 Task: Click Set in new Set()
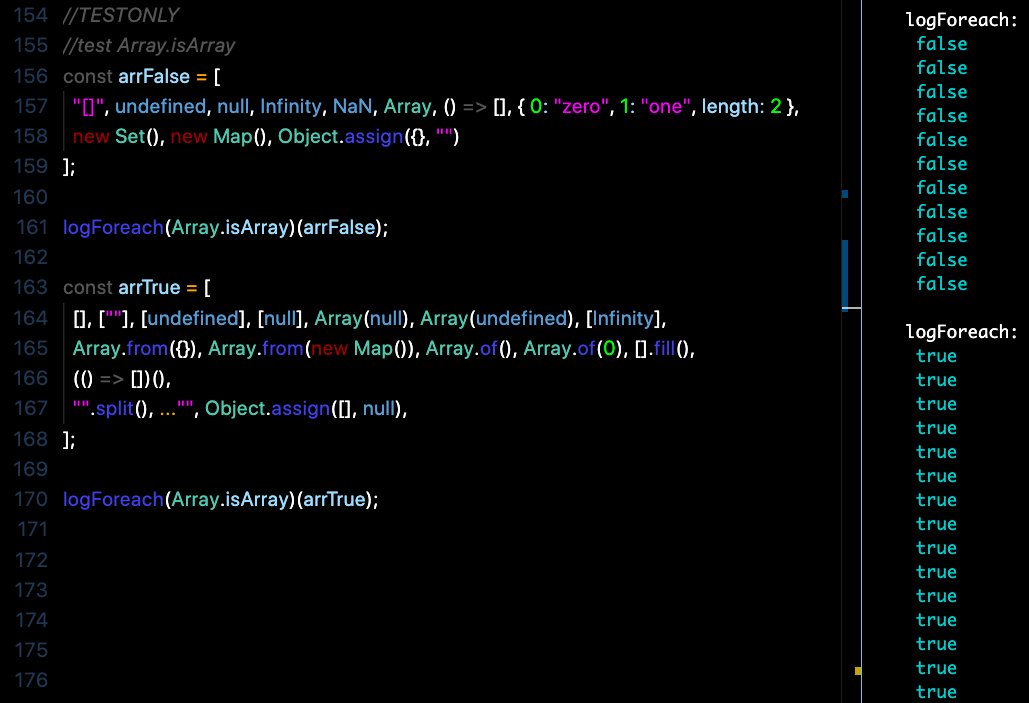130,137
